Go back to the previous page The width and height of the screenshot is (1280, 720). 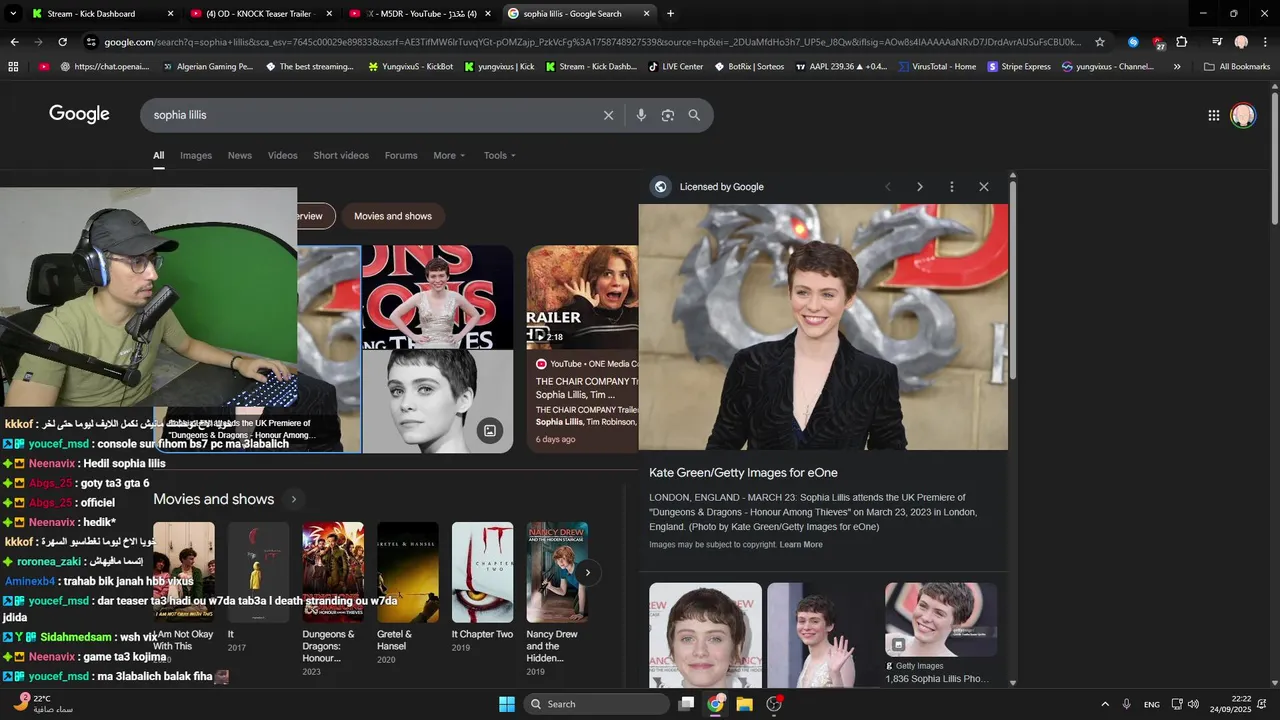[14, 42]
